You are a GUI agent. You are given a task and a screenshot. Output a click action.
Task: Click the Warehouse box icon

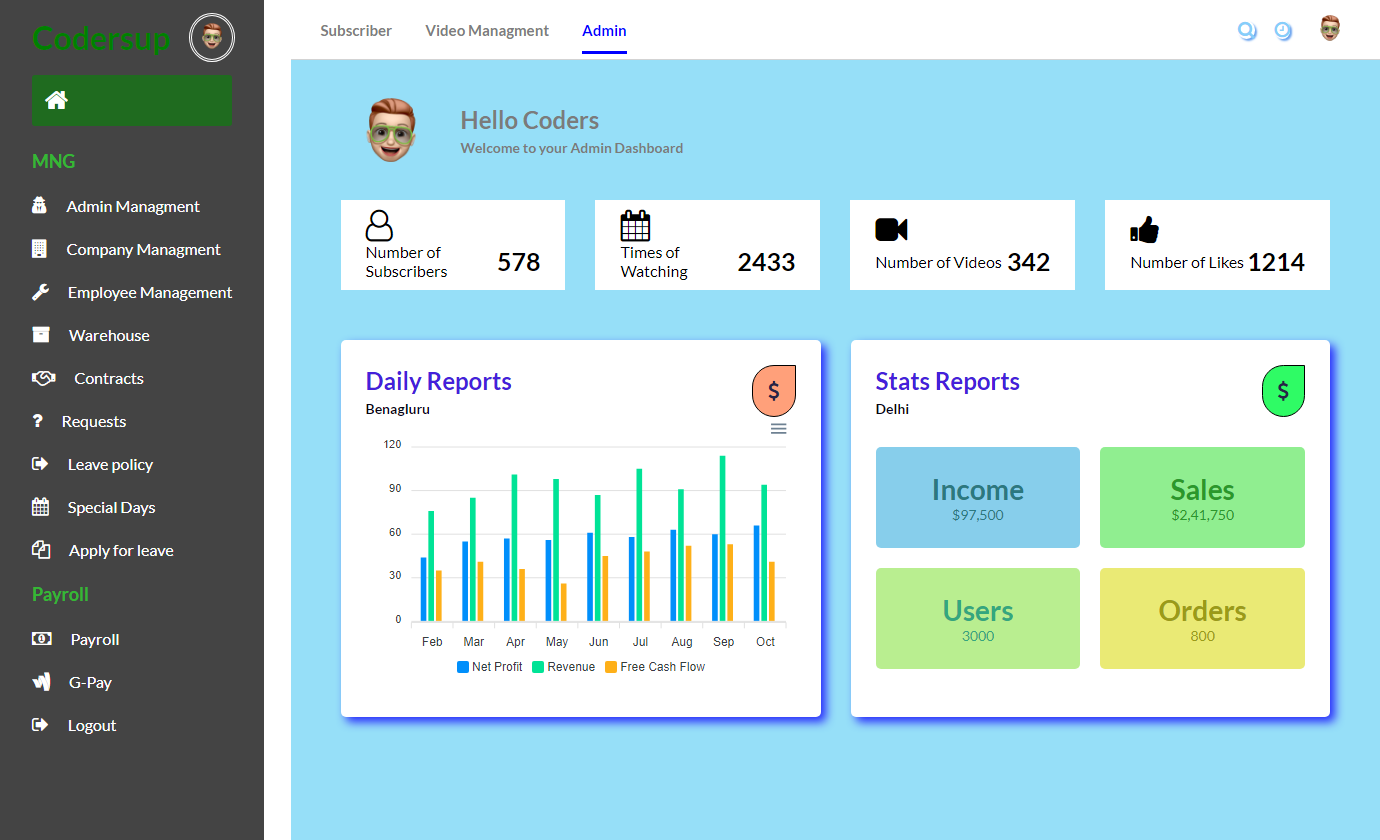41,335
